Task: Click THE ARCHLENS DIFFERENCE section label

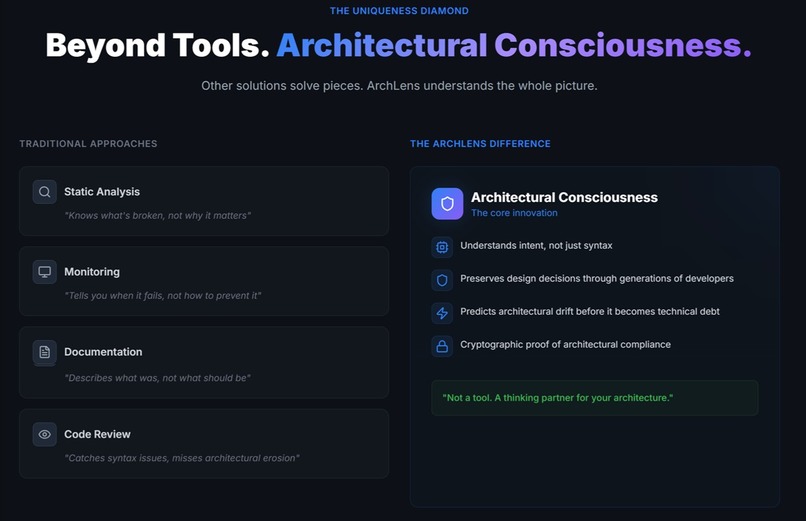Action: pos(480,144)
